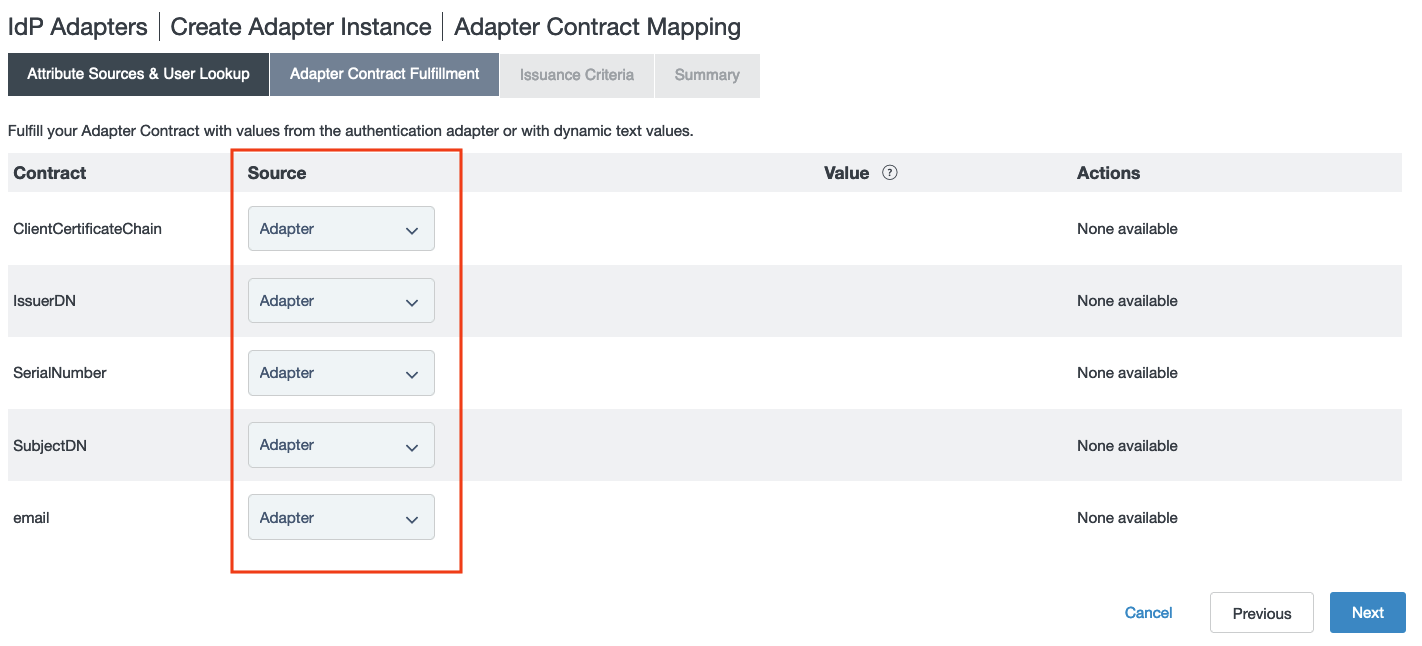Image resolution: width=1422 pixels, height=646 pixels.
Task: Click the Source column header
Action: coord(277,173)
